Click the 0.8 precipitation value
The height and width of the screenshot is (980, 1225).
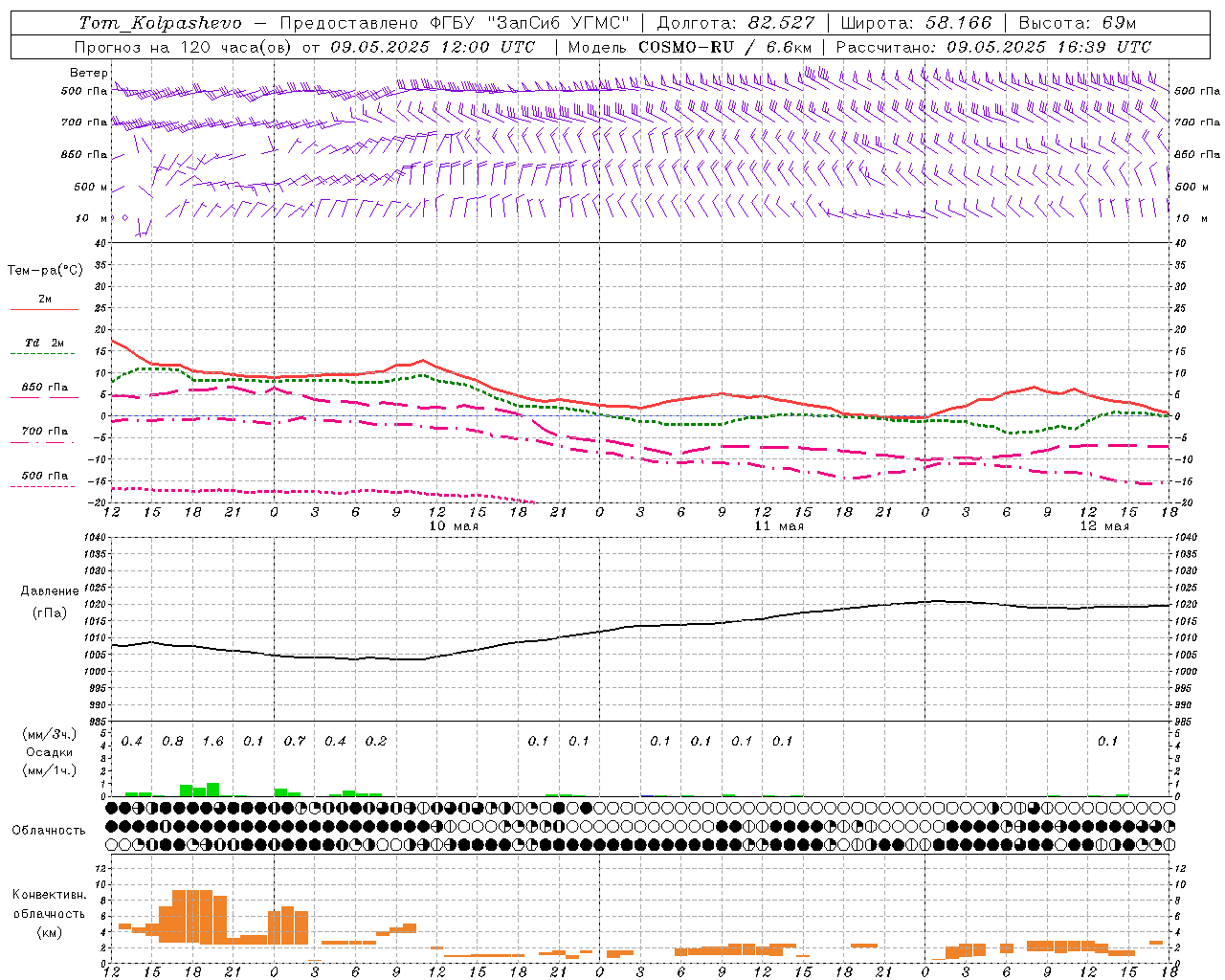click(x=172, y=742)
